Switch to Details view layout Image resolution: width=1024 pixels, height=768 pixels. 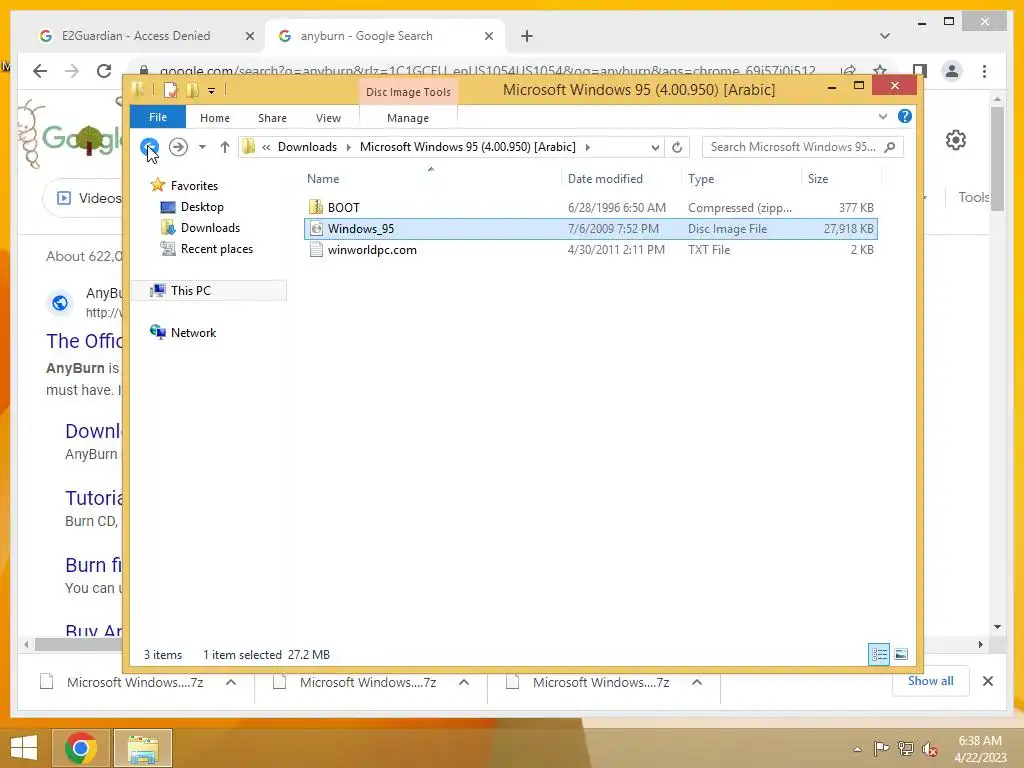pos(879,654)
